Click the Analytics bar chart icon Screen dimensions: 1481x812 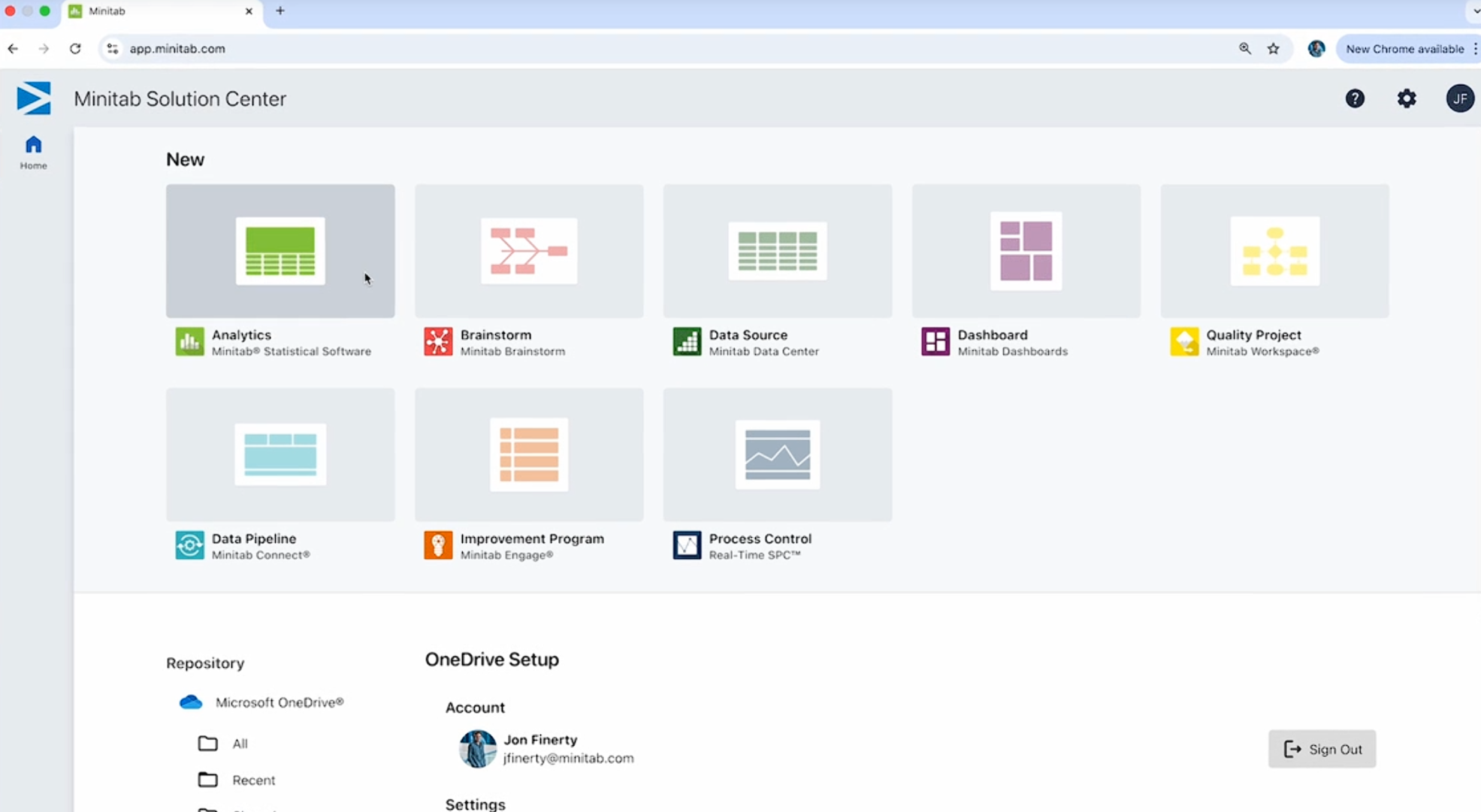189,342
